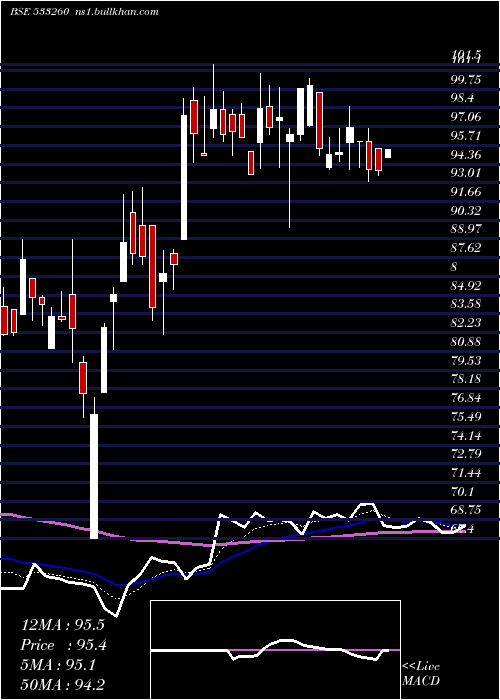Click the 97.06 price axis label
The height and width of the screenshot is (700, 500).
tap(466, 117)
